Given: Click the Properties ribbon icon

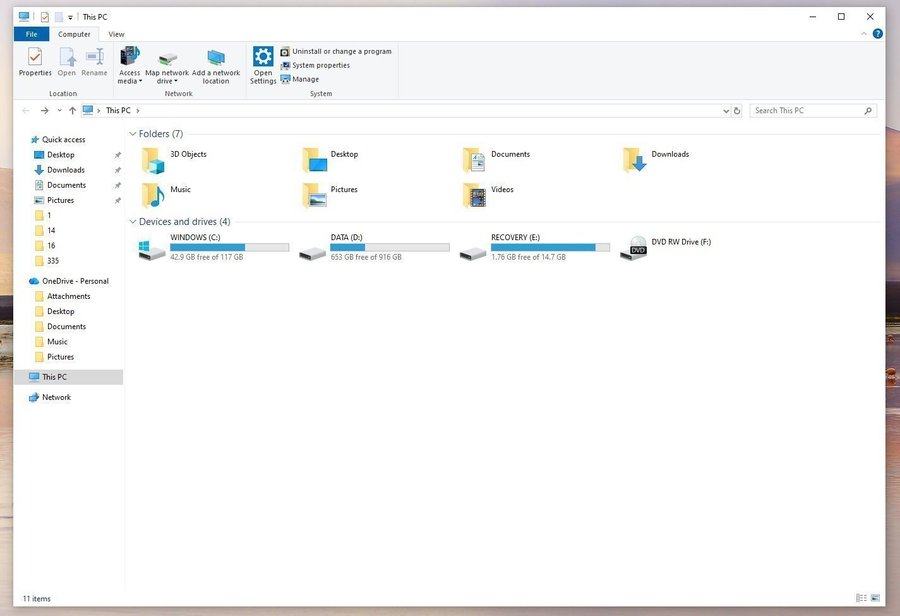Looking at the screenshot, I should tap(35, 58).
